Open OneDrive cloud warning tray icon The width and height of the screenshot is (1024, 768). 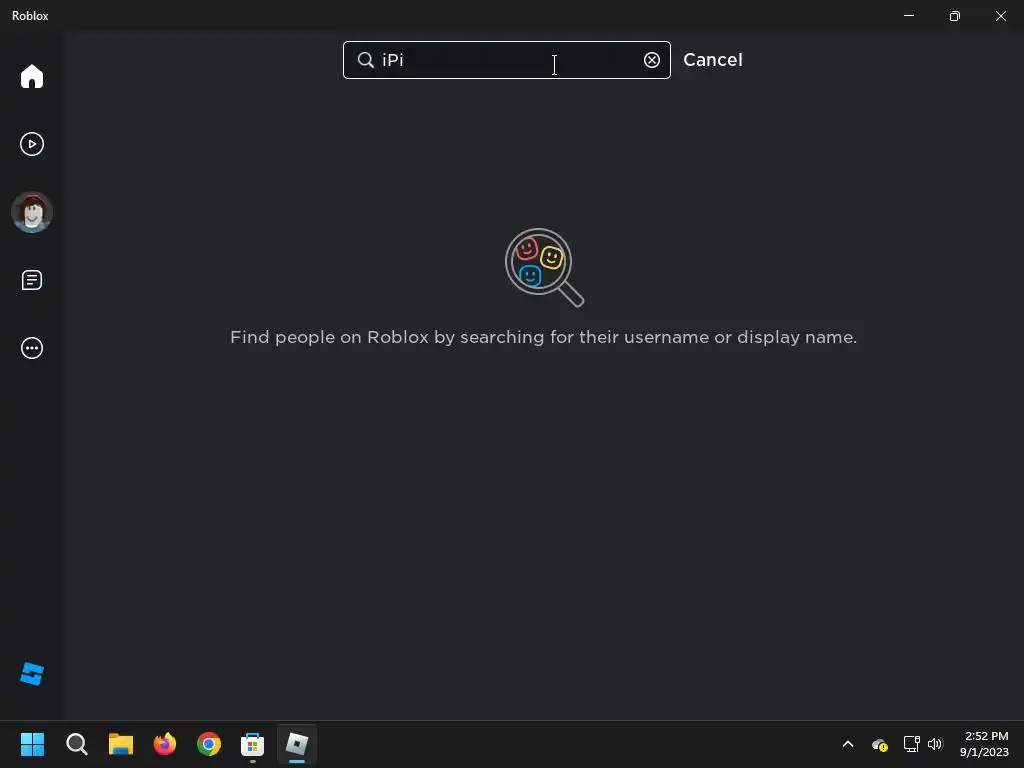880,744
